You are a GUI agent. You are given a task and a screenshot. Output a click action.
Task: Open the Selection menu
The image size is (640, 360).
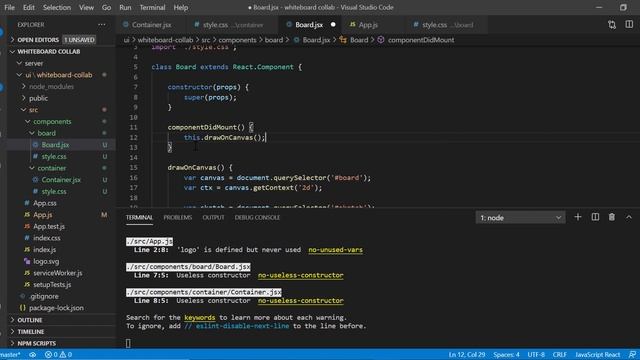(x=57, y=7)
